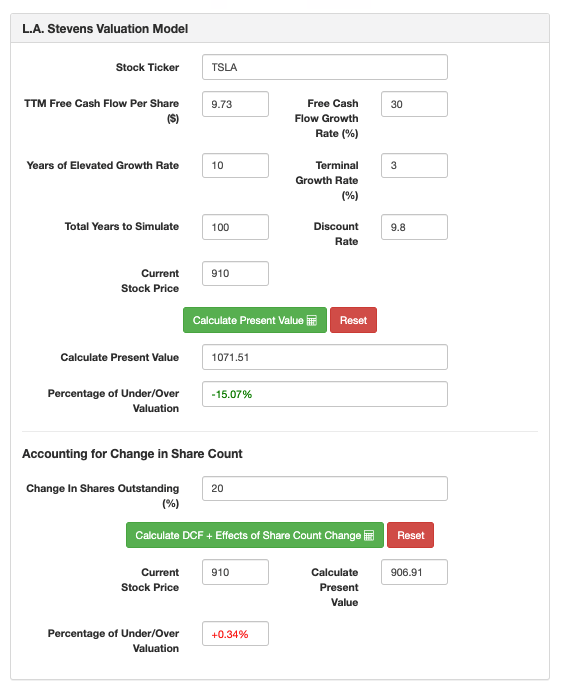Focus the Stock Ticker field containing TSLA
The width and height of the screenshot is (564, 687).
pos(325,67)
